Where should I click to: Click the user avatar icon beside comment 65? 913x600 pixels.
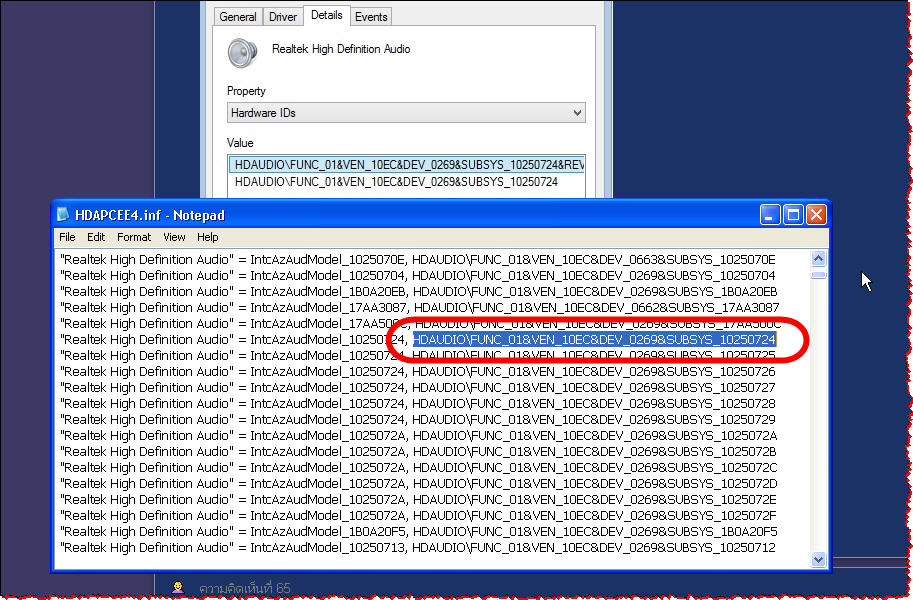point(179,587)
